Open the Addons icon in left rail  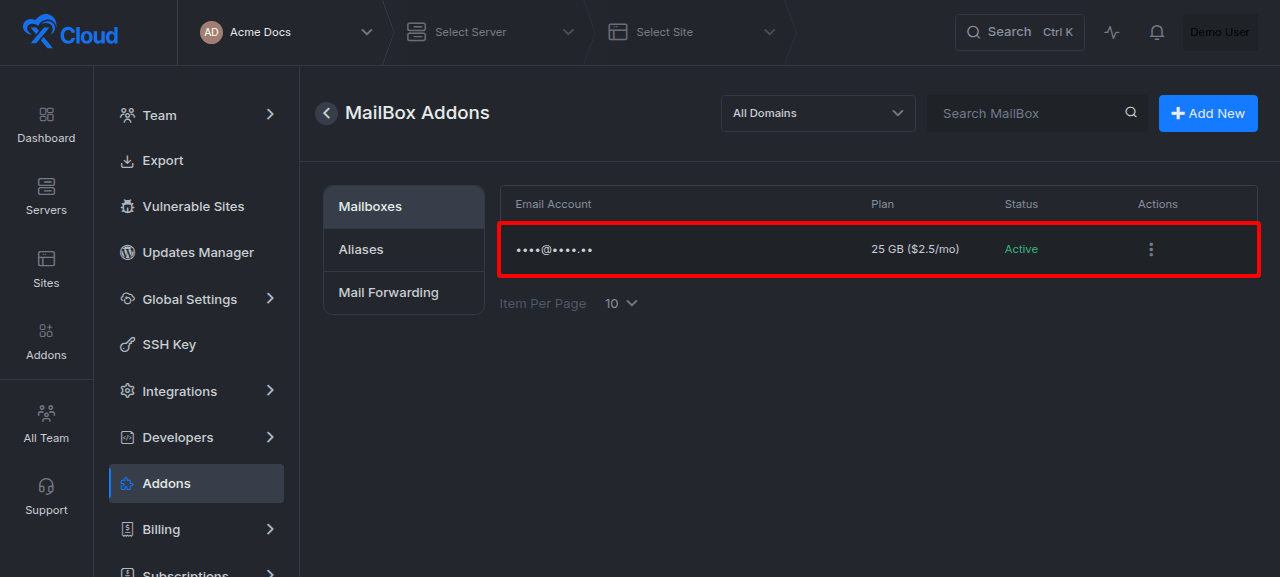point(46,331)
